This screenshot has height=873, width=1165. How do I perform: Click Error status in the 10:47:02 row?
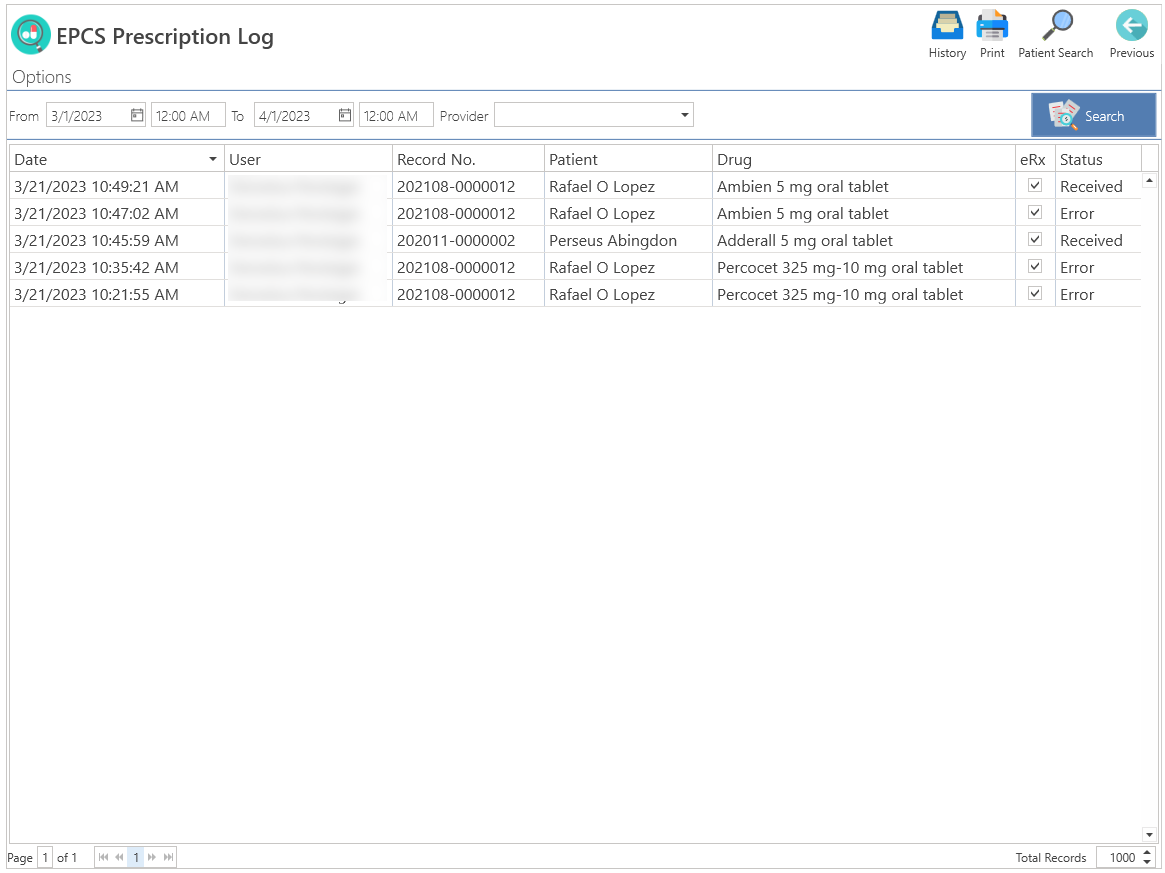click(x=1077, y=214)
